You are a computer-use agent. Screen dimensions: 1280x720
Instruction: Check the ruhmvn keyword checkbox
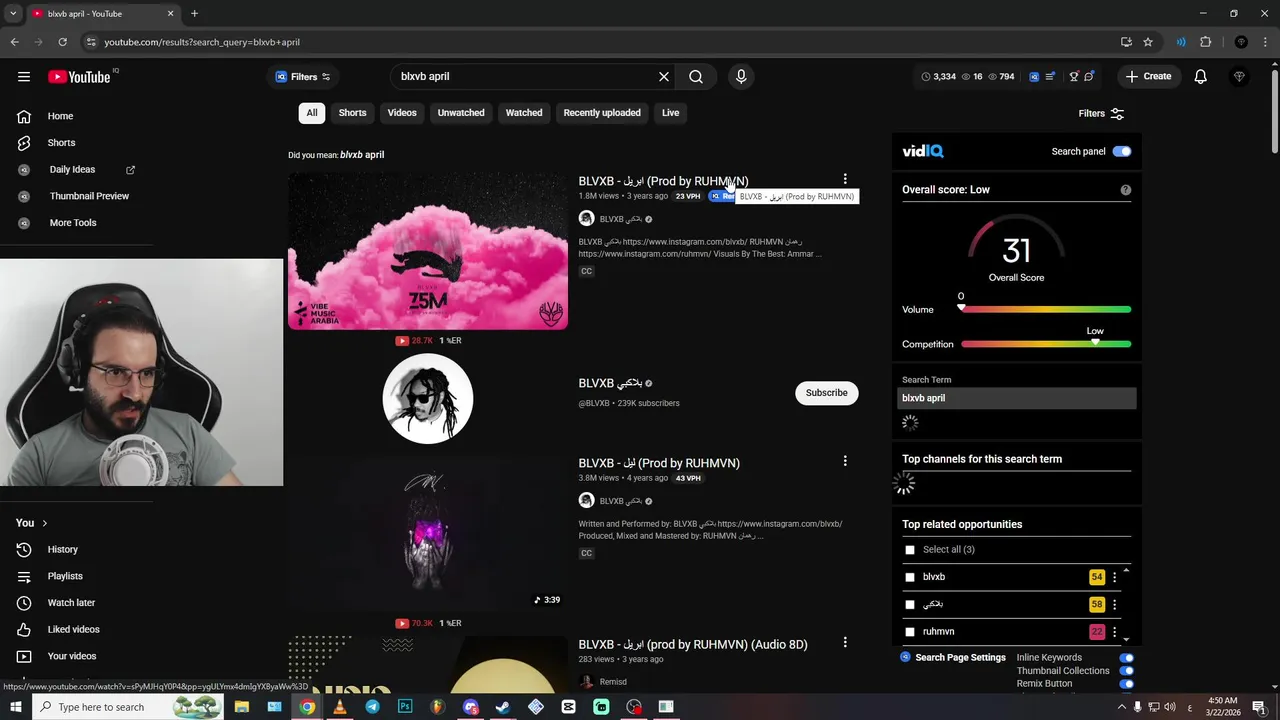point(910,632)
